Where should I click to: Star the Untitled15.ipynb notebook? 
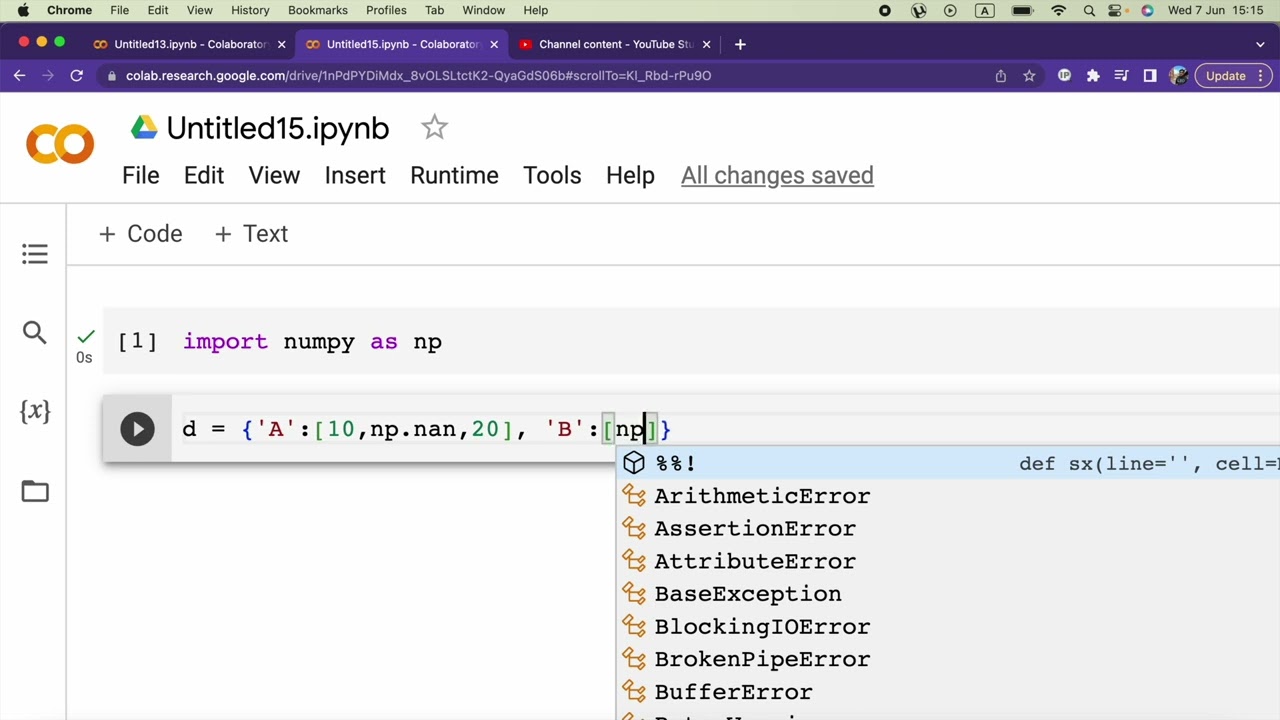point(434,127)
